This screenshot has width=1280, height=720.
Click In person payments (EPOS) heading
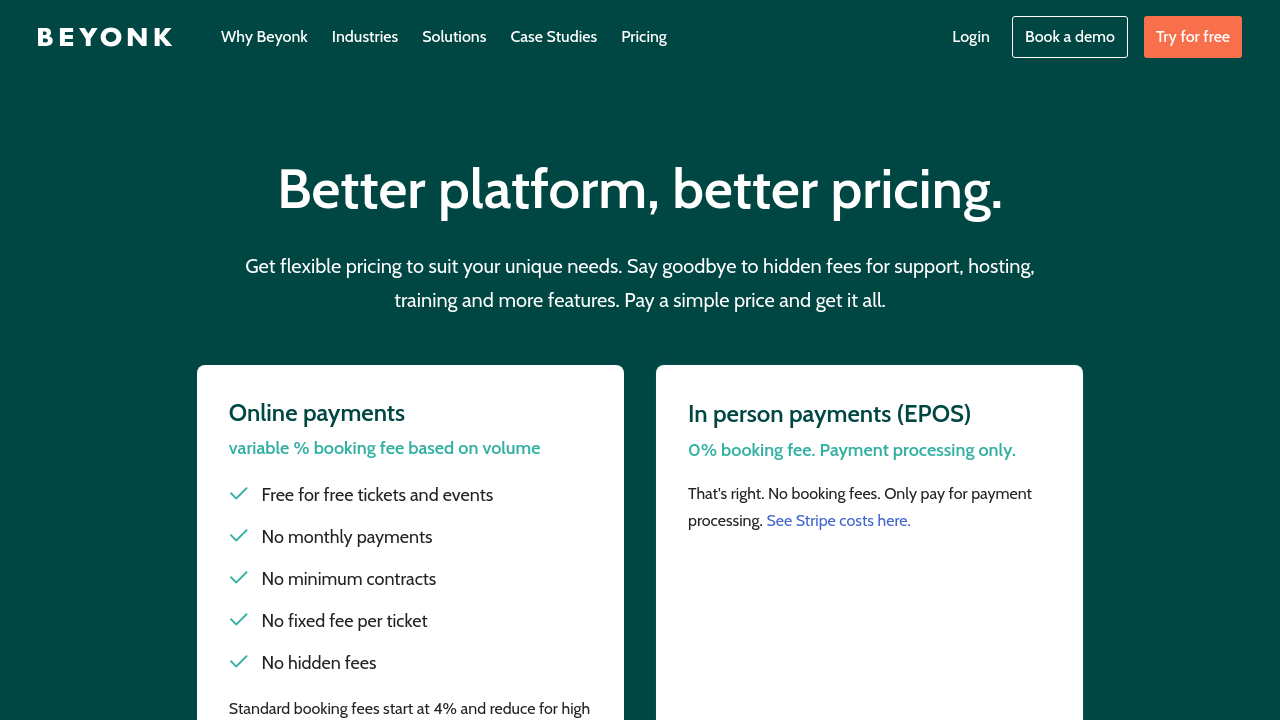(x=829, y=414)
